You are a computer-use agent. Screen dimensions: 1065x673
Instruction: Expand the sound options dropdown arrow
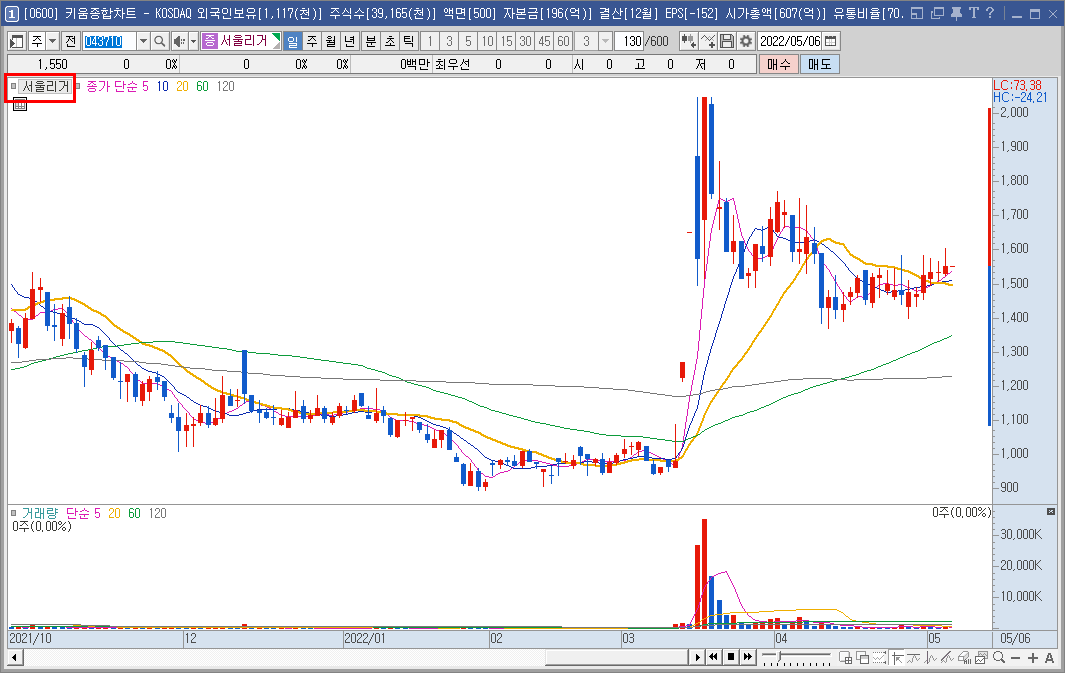193,41
